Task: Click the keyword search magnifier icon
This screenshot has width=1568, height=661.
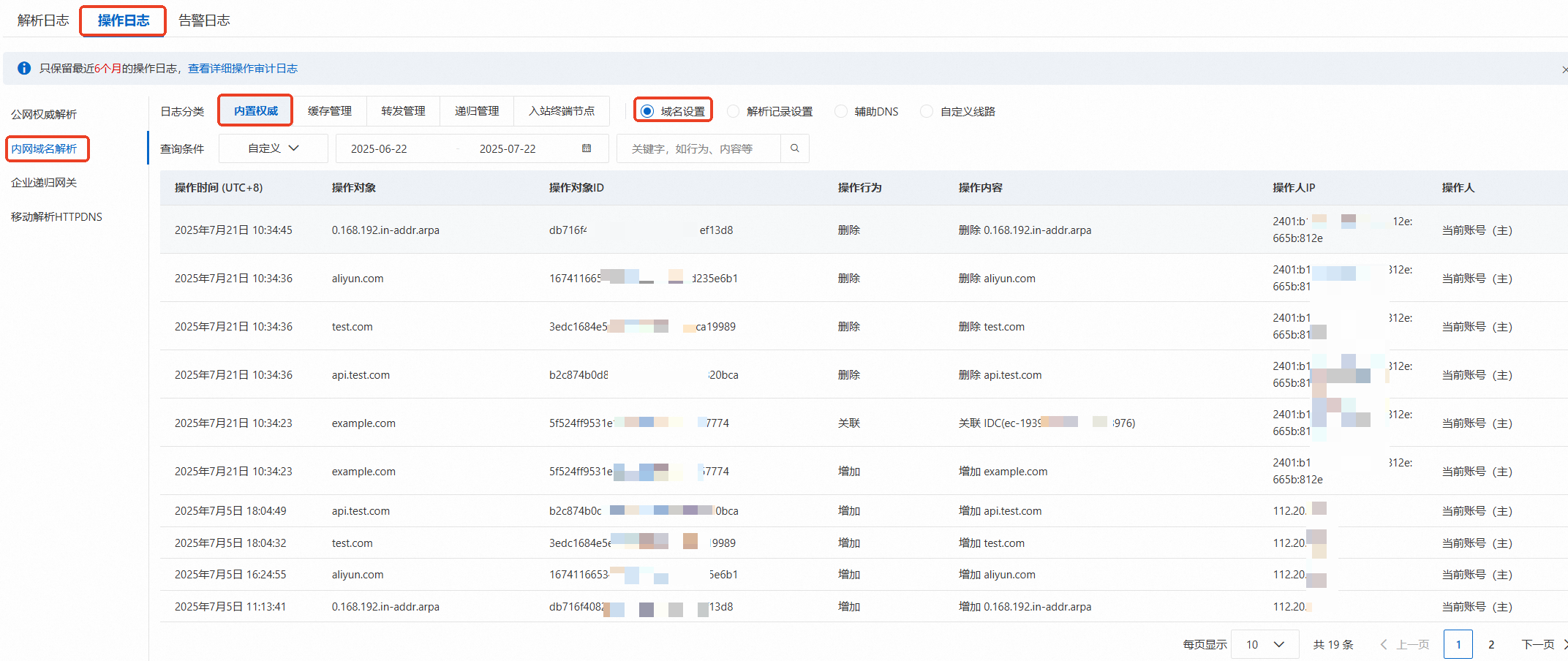Action: click(795, 148)
